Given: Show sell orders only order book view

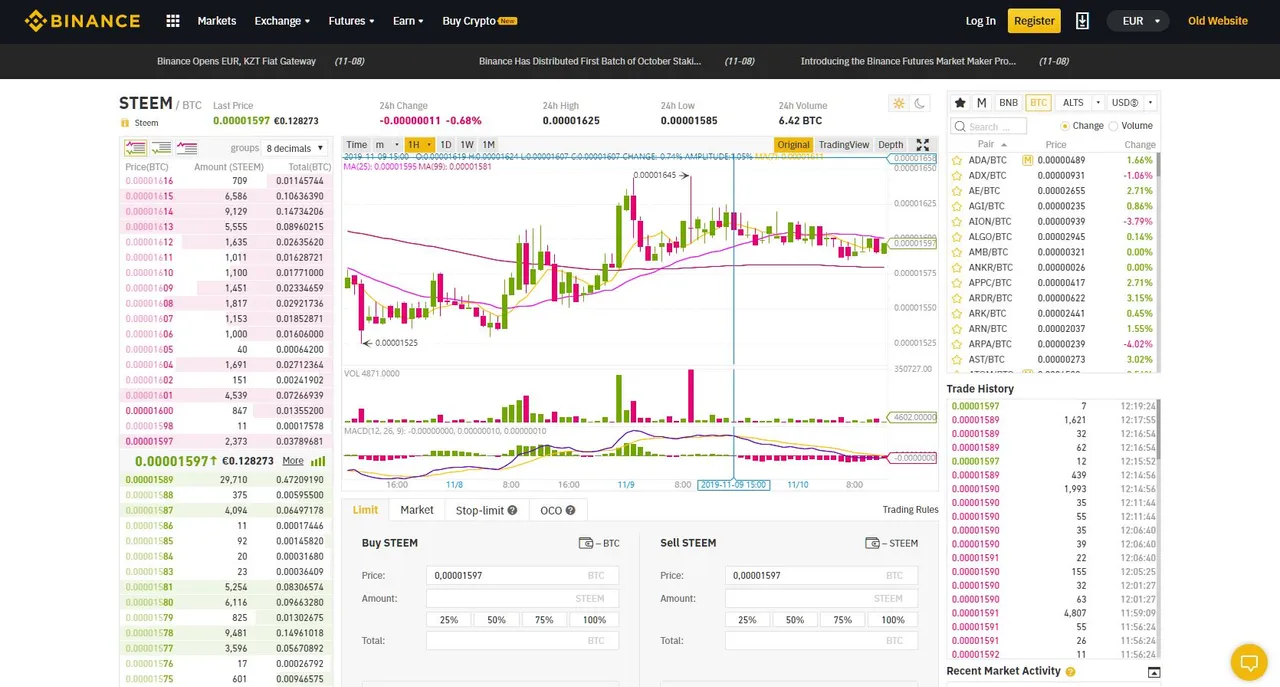Looking at the screenshot, I should point(187,148).
